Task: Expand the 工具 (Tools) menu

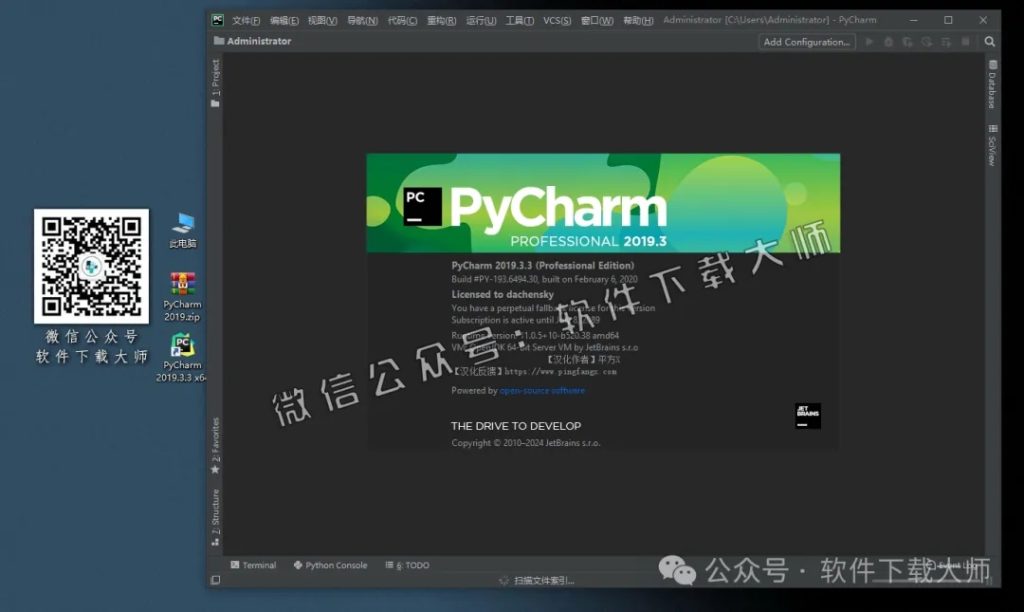Action: point(520,19)
